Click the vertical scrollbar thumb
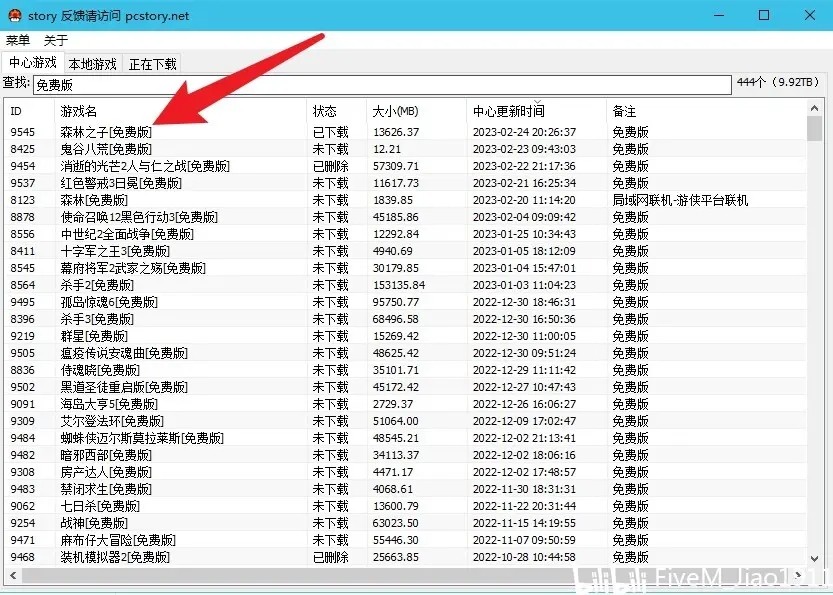 coord(814,129)
